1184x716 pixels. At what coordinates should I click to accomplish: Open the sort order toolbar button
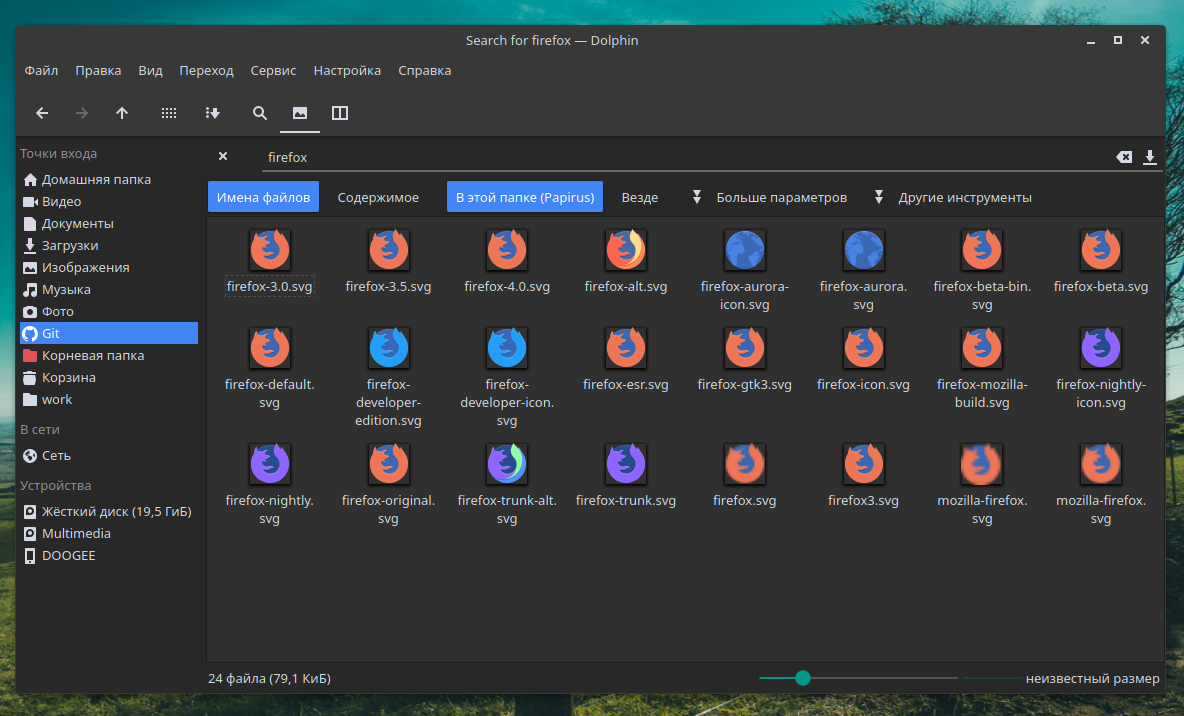click(212, 113)
